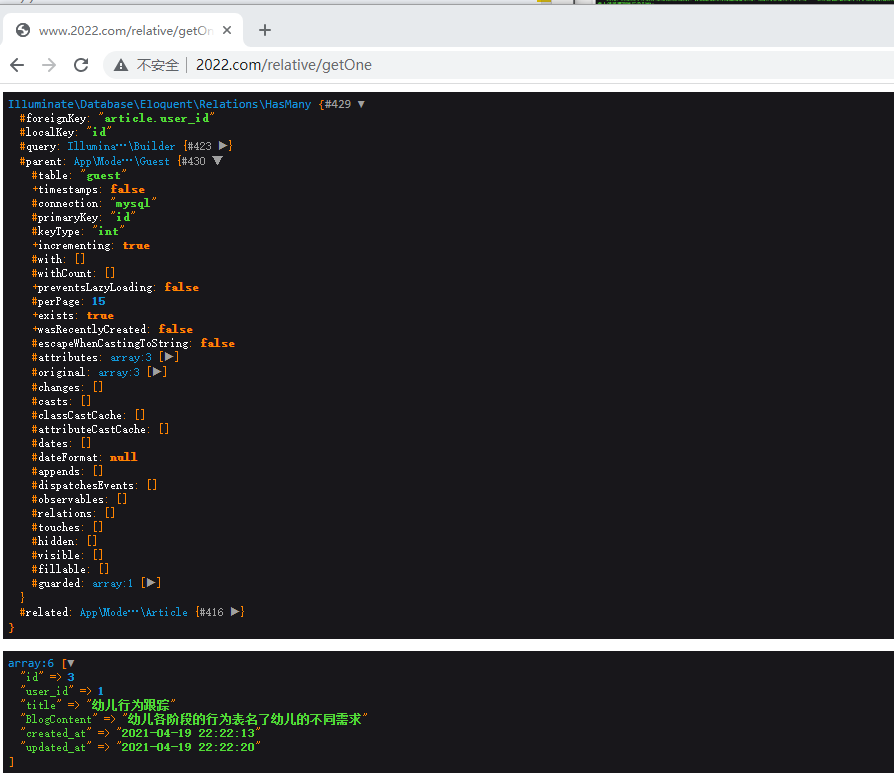This screenshot has width=894, height=780.
Task: Click the "article.user_id" foreignKey value
Action: (156, 118)
